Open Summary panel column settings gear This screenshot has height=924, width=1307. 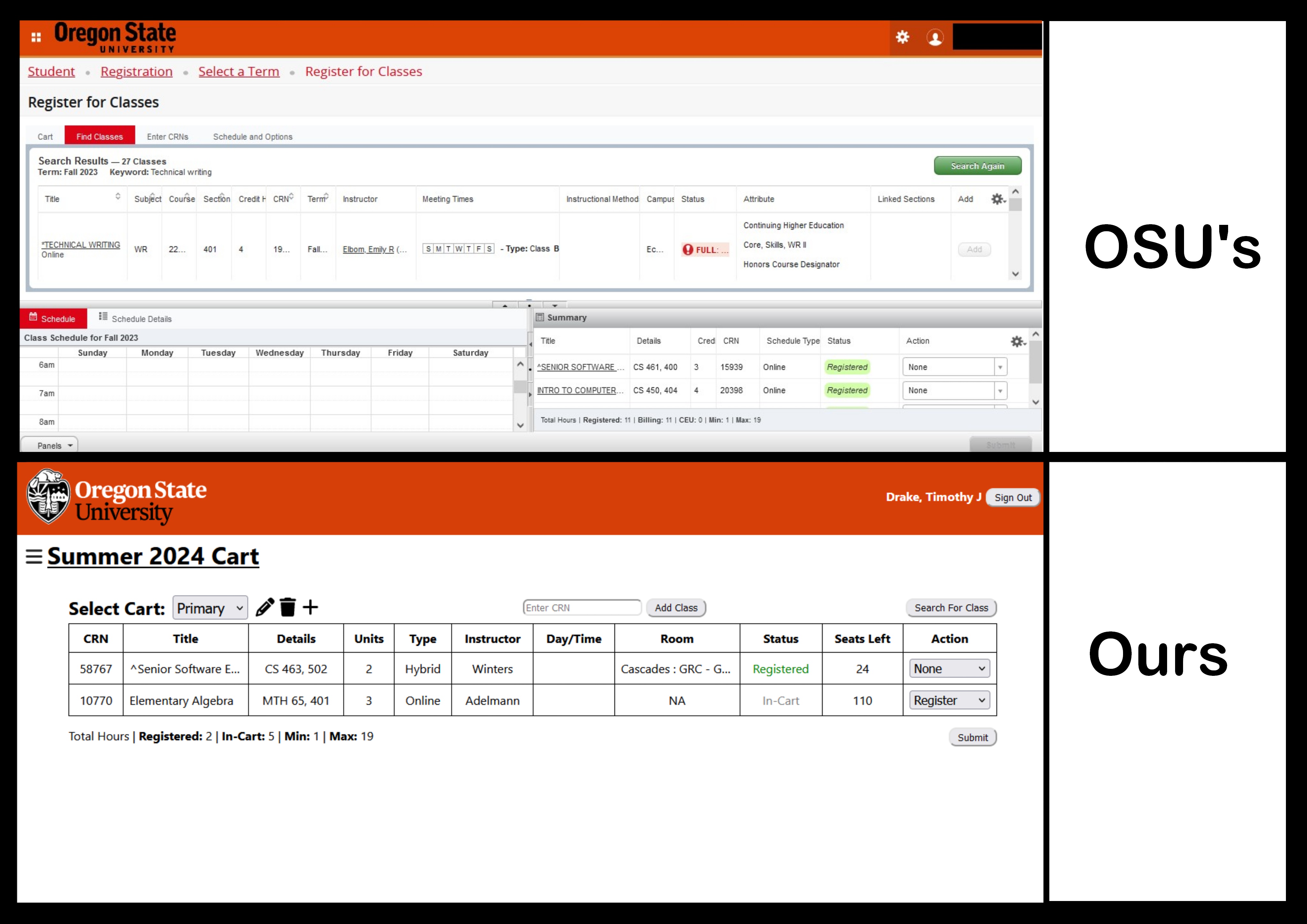[x=1018, y=341]
